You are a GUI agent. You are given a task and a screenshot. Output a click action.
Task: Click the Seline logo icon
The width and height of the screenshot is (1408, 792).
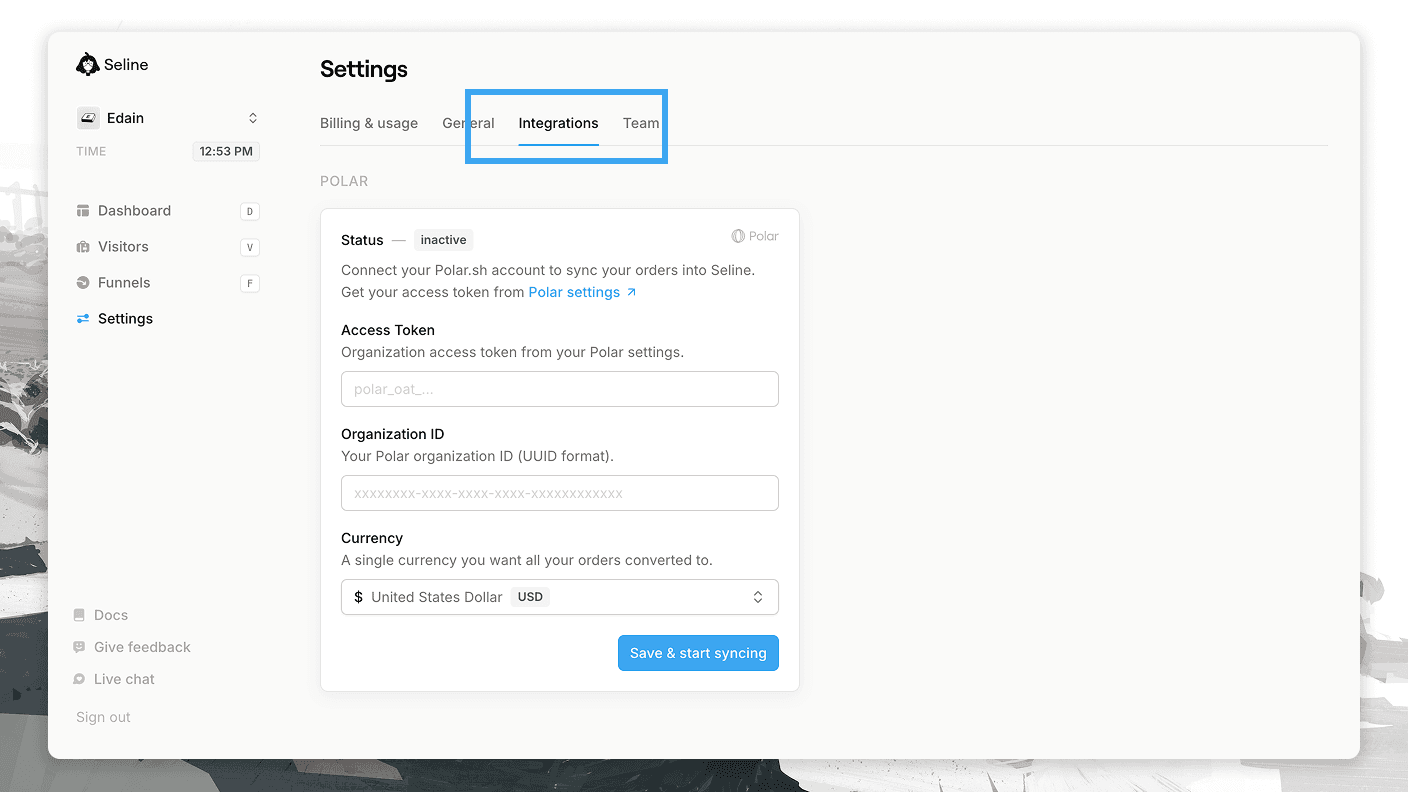click(87, 64)
